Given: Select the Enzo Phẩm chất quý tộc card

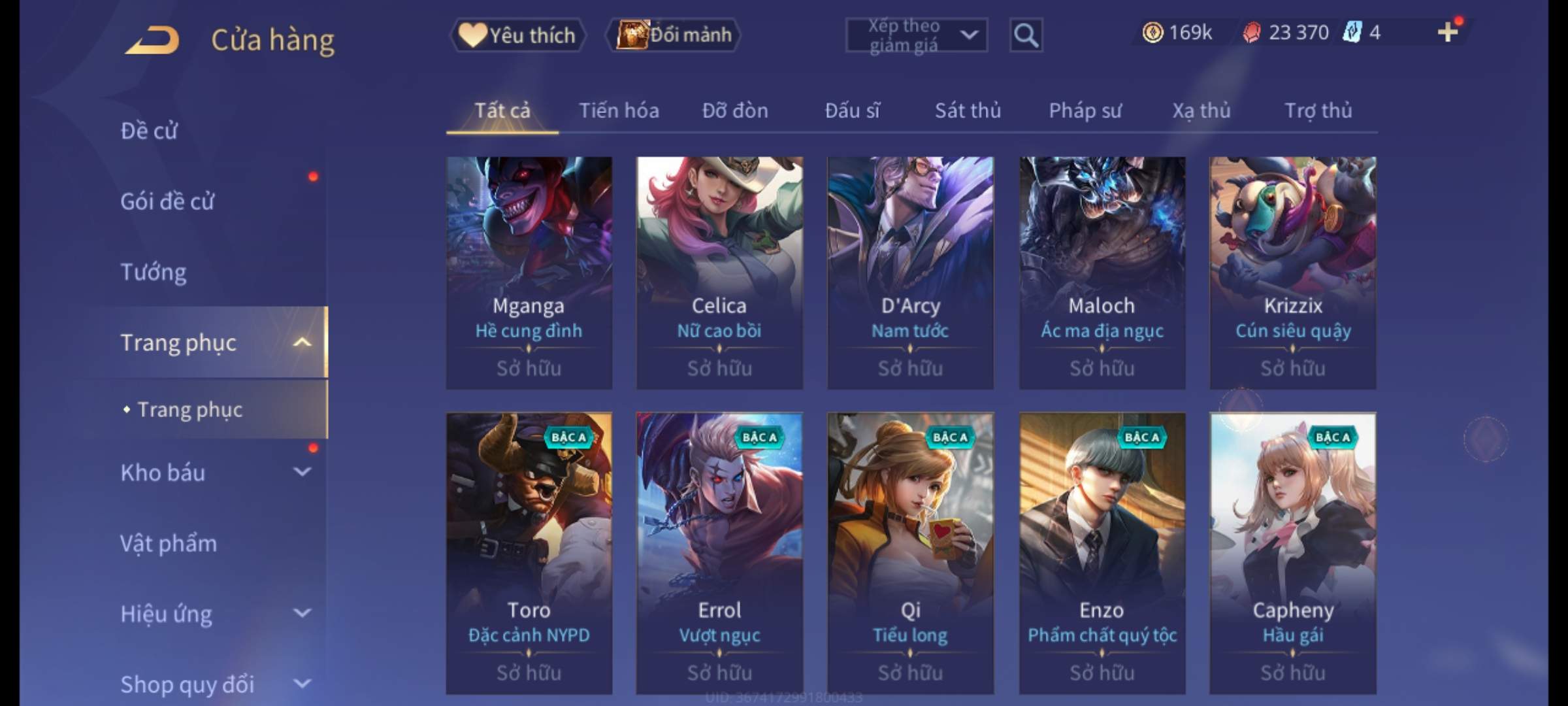Looking at the screenshot, I should tap(1102, 553).
